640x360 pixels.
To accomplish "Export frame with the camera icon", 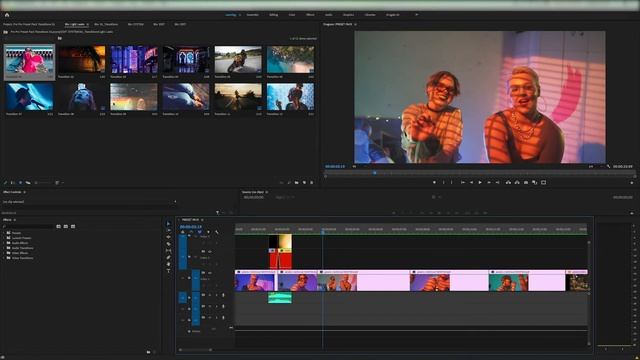I will tap(526, 182).
